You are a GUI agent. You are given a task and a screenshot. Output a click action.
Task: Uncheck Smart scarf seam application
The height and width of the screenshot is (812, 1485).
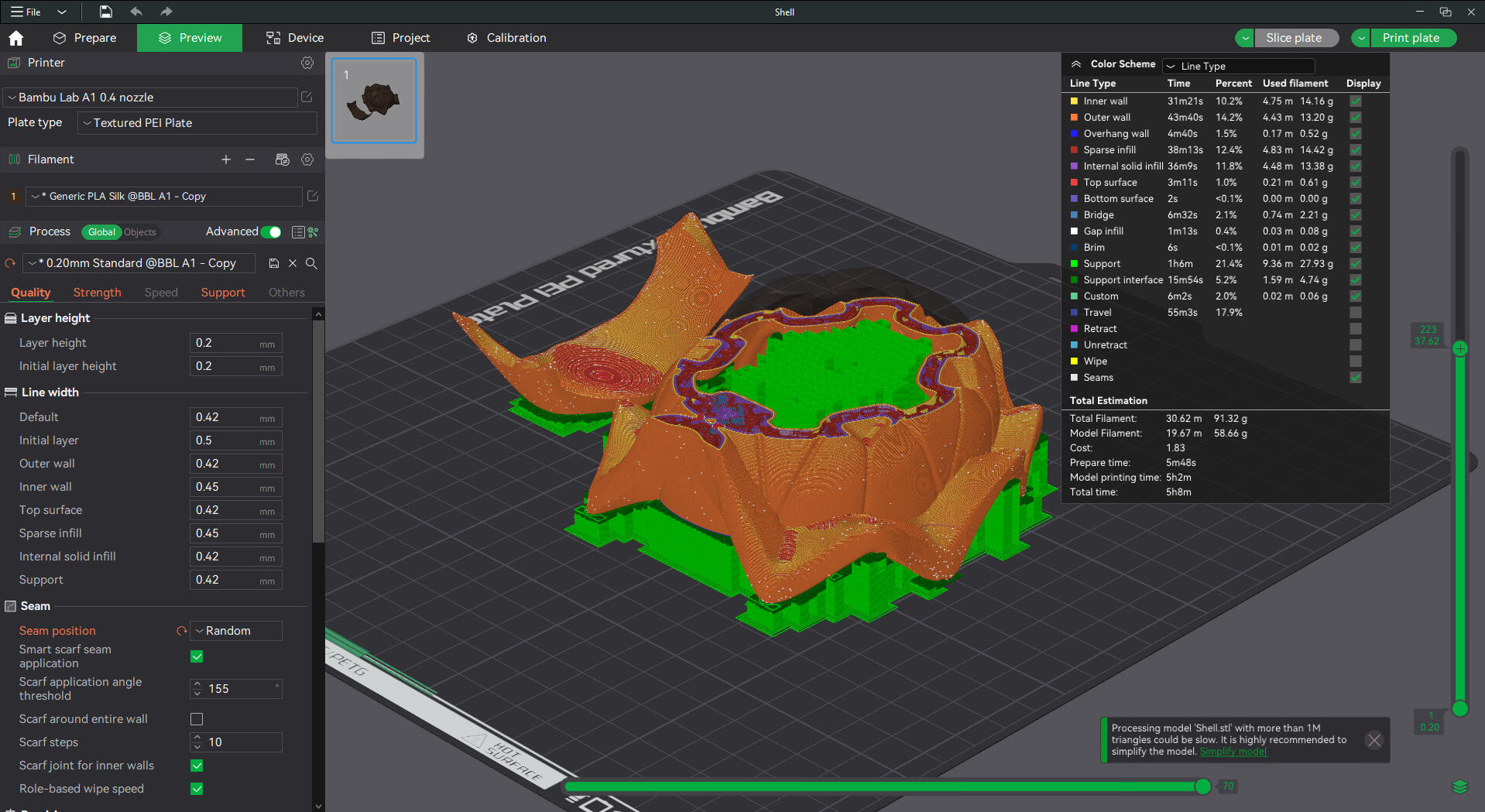tap(197, 656)
